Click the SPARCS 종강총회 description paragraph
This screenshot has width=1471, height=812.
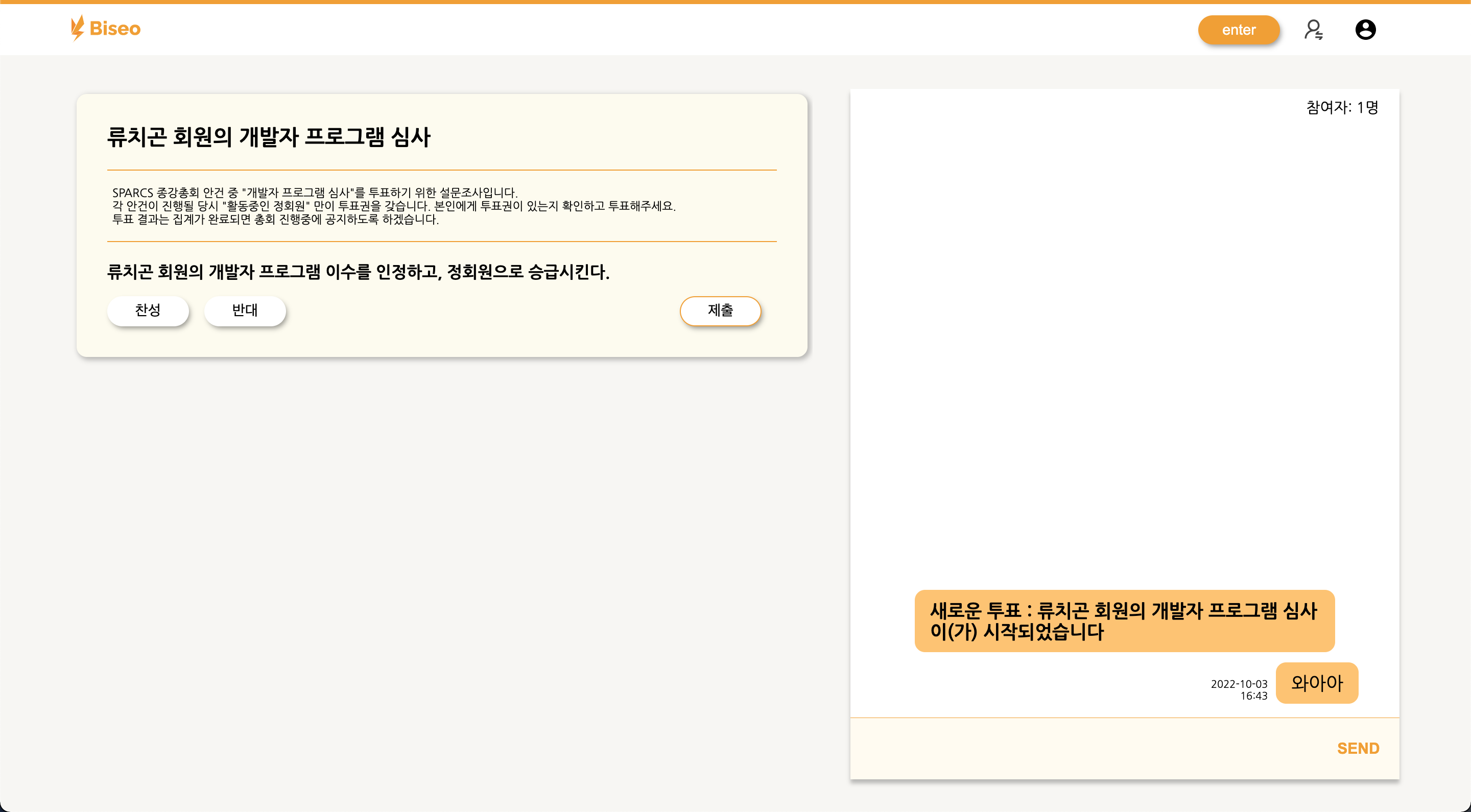point(394,206)
